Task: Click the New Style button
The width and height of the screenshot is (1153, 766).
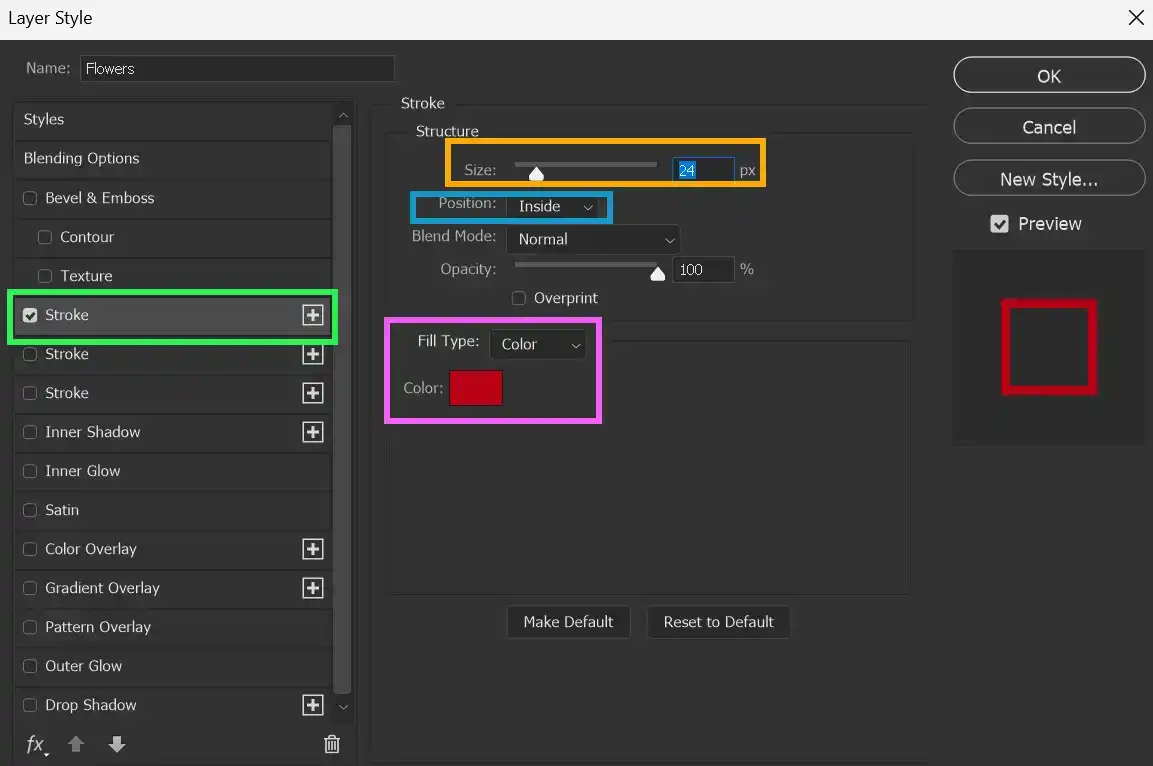Action: tap(1048, 178)
